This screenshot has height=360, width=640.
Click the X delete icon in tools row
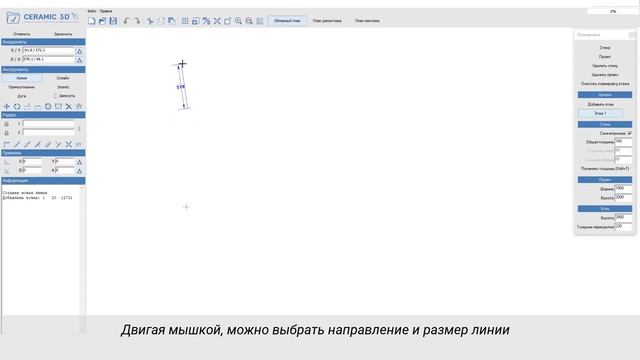[x=69, y=107]
